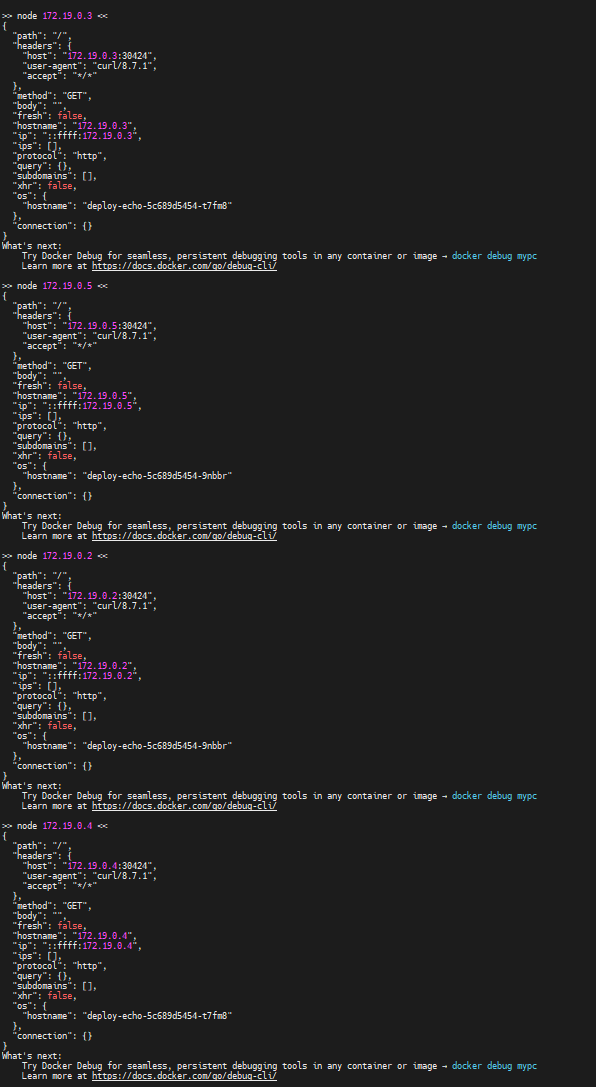Click hostname deploy-echo-5c689d5454-t7fm8 in first block
Screen dimensions: 596x1087
pos(157,206)
